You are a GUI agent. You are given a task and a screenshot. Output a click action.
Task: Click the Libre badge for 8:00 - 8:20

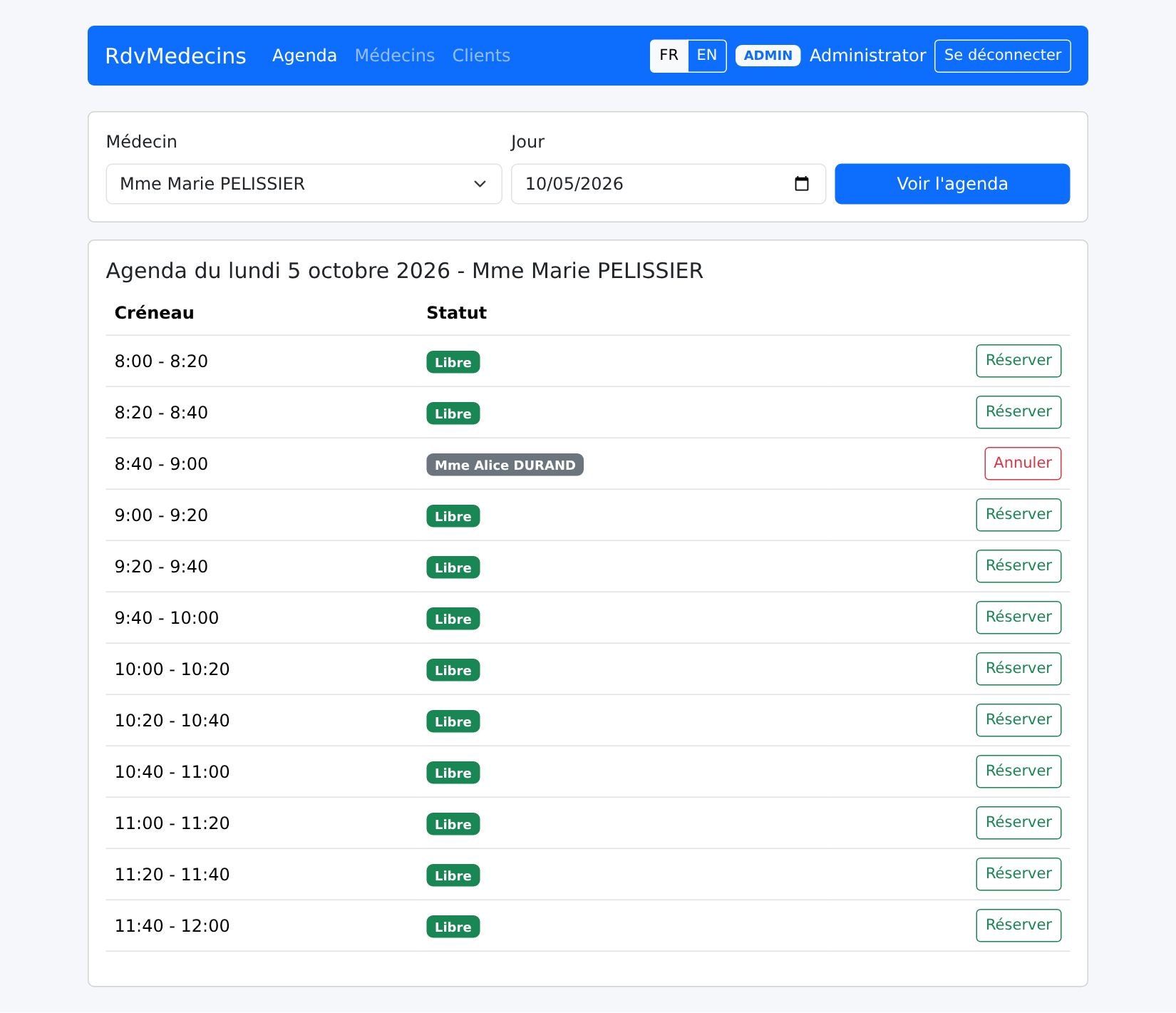click(x=453, y=362)
